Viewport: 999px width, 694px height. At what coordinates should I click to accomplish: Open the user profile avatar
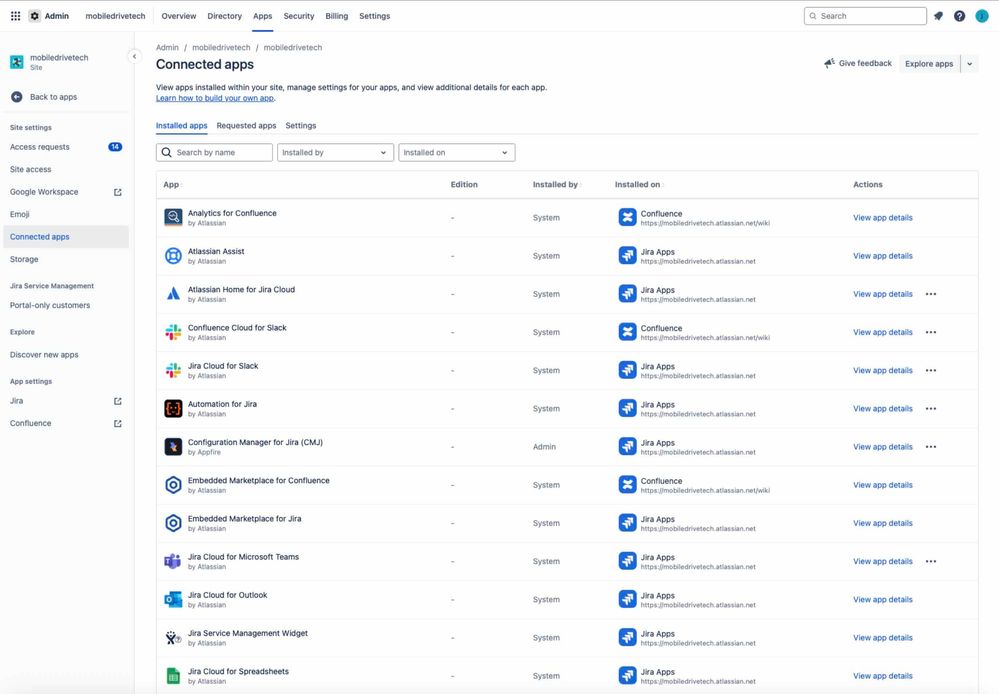click(982, 16)
